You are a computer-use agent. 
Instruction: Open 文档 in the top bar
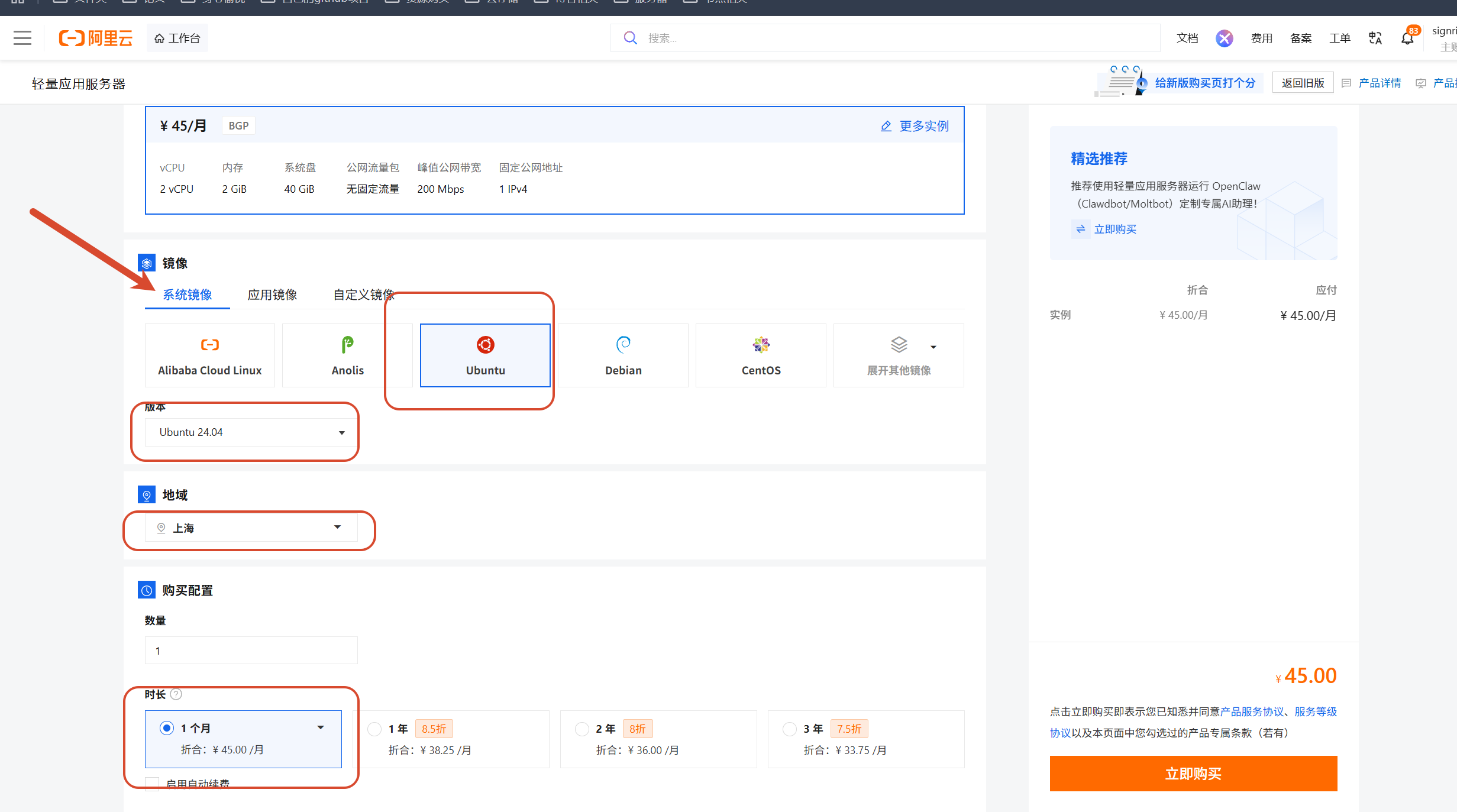coord(1187,38)
